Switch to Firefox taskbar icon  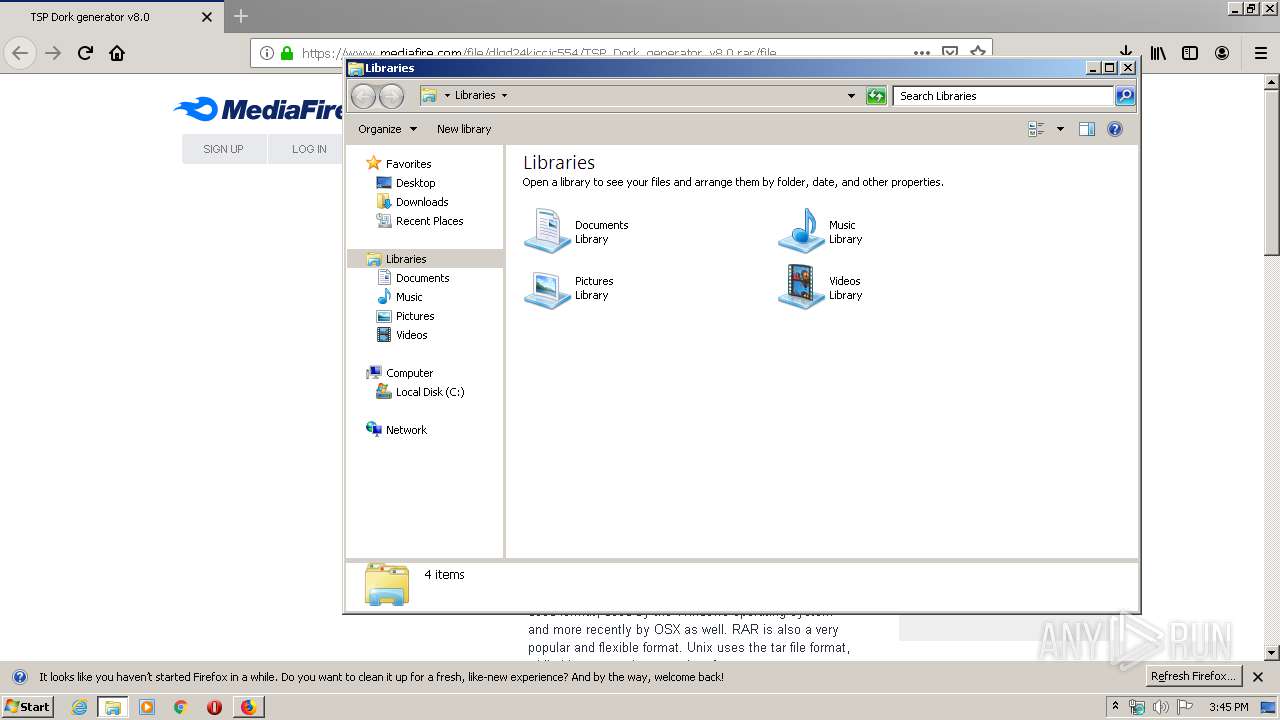click(x=248, y=707)
